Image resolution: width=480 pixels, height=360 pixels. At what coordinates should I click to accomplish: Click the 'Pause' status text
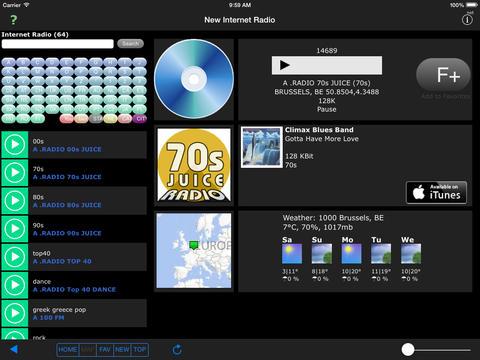327,109
